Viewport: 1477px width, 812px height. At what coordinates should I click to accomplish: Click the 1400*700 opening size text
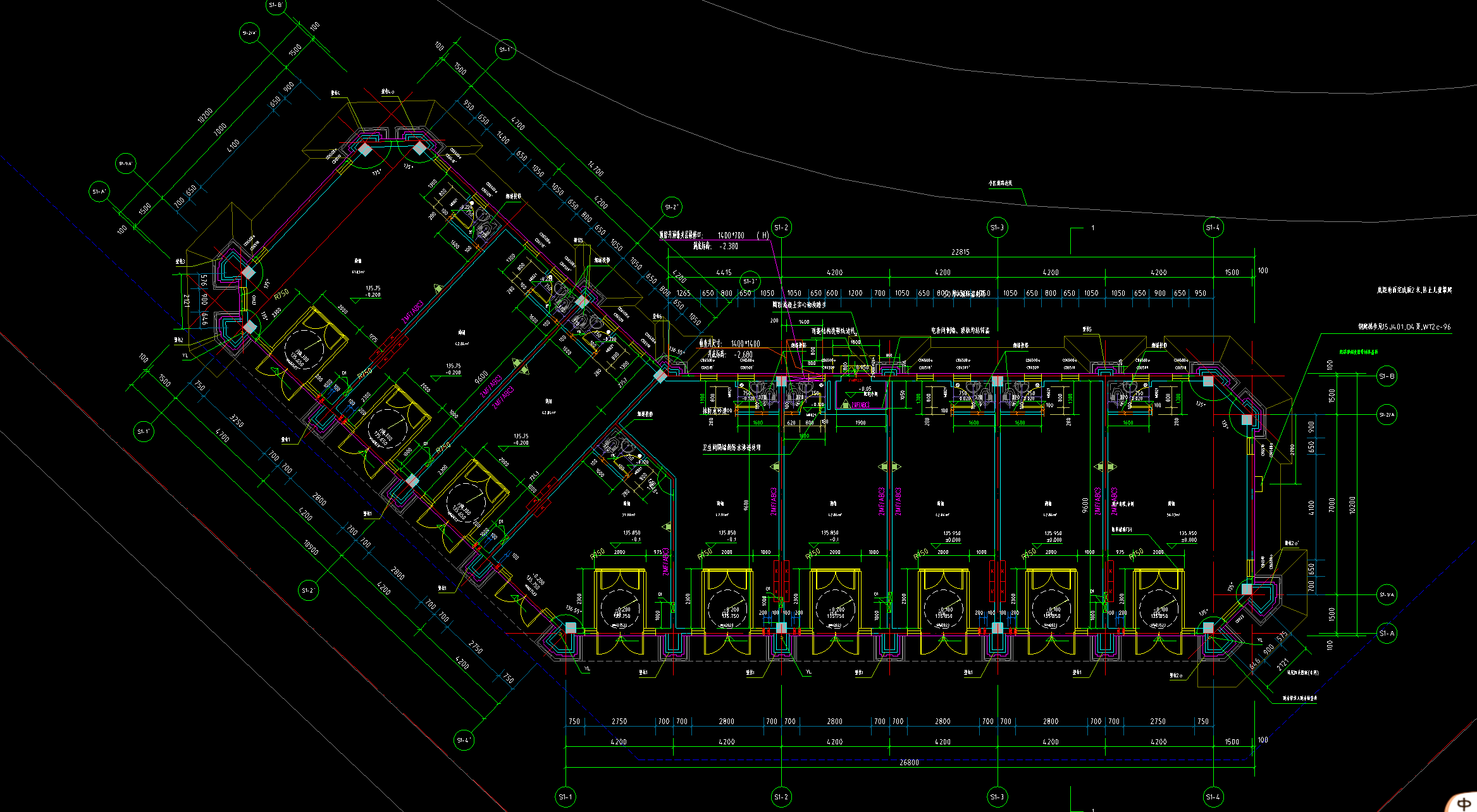pos(731,235)
